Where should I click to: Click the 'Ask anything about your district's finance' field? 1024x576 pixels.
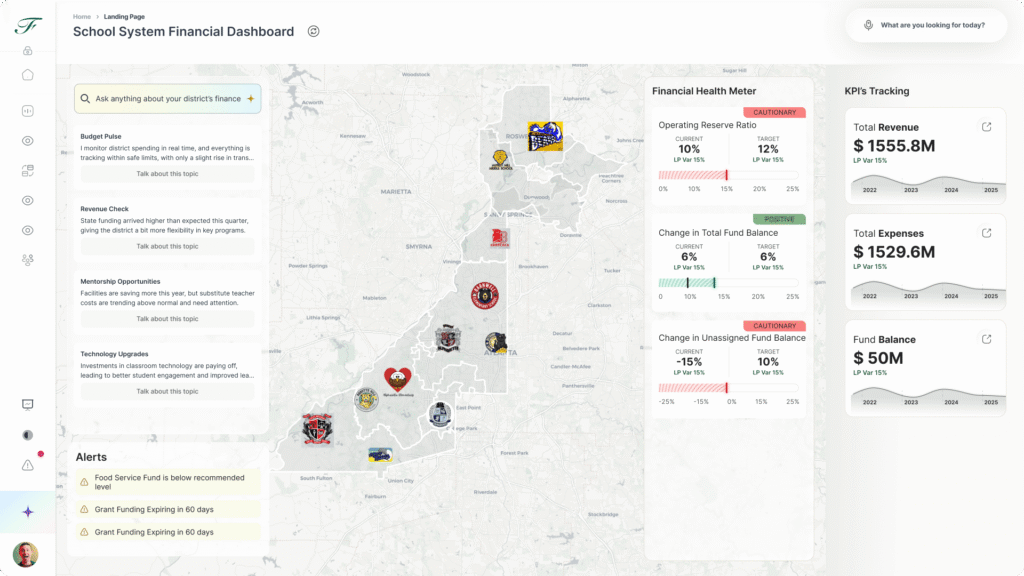click(167, 99)
